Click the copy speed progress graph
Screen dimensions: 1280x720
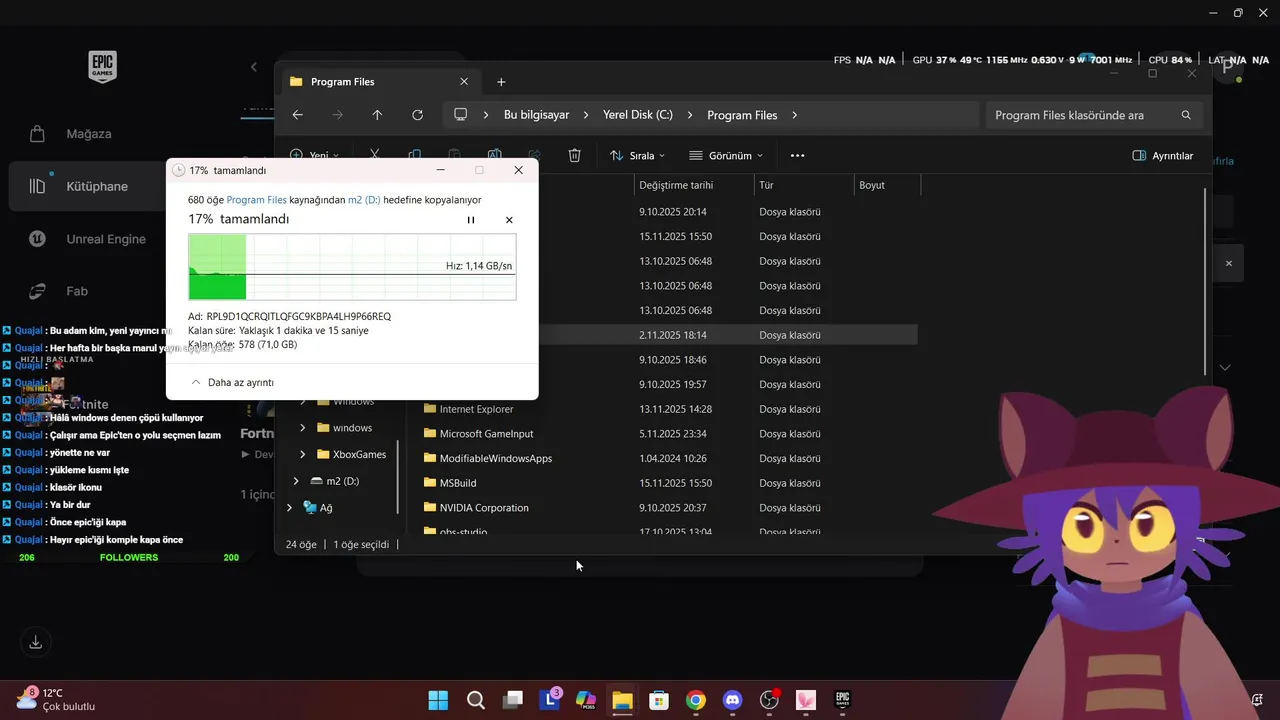coord(352,267)
